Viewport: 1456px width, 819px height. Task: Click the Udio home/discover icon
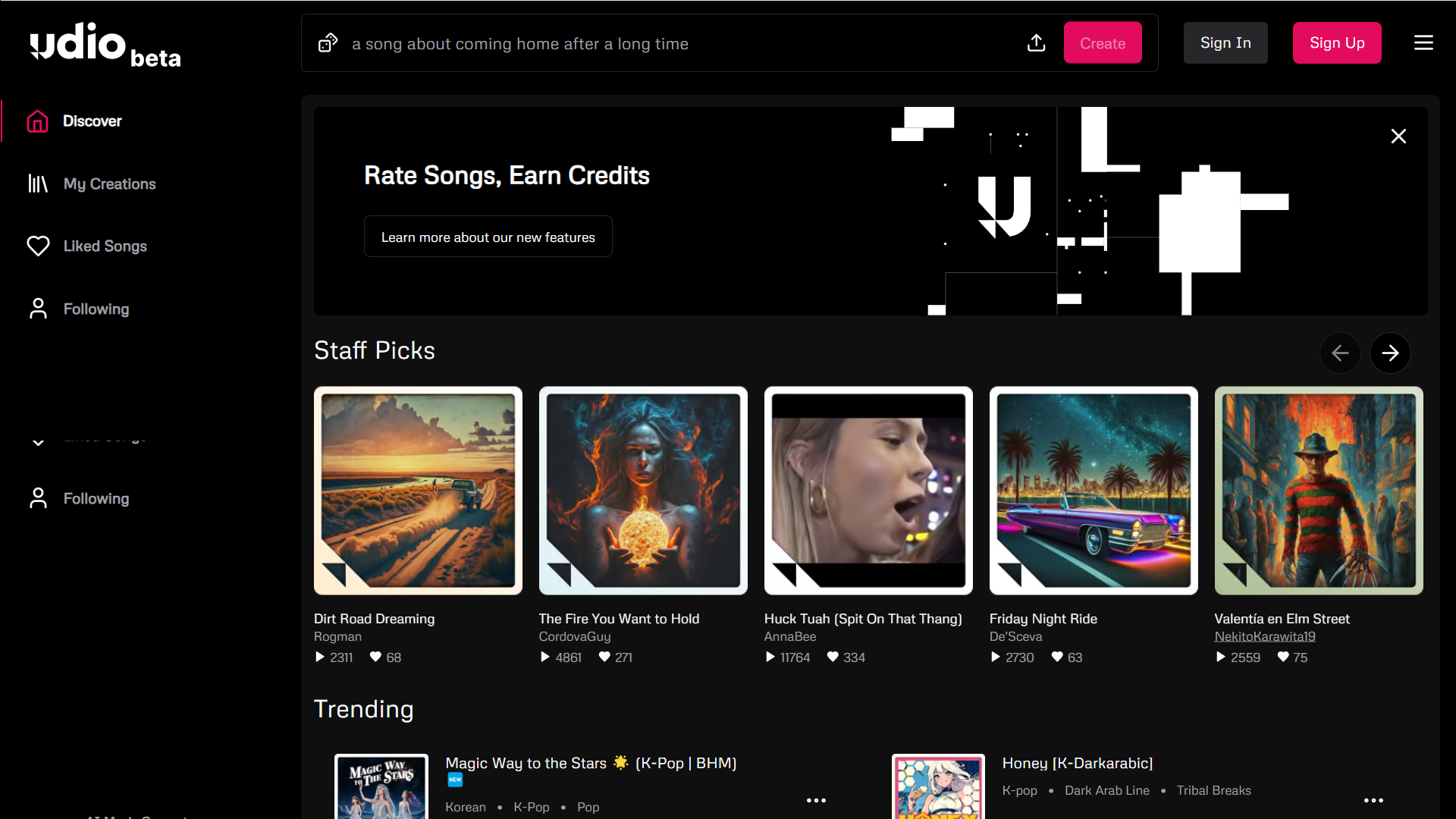pyautogui.click(x=37, y=121)
